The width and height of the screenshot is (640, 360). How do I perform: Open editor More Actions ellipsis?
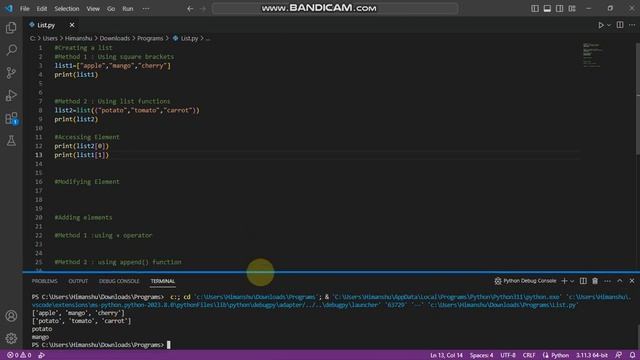pos(632,25)
